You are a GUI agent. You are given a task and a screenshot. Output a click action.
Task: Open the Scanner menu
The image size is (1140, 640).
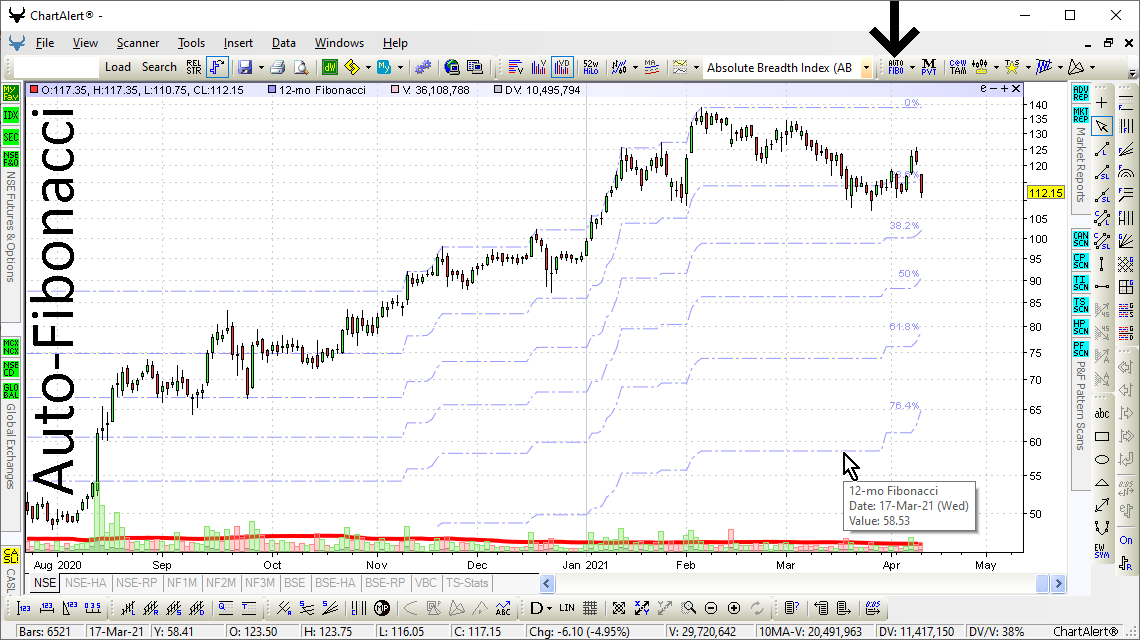pyautogui.click(x=137, y=43)
